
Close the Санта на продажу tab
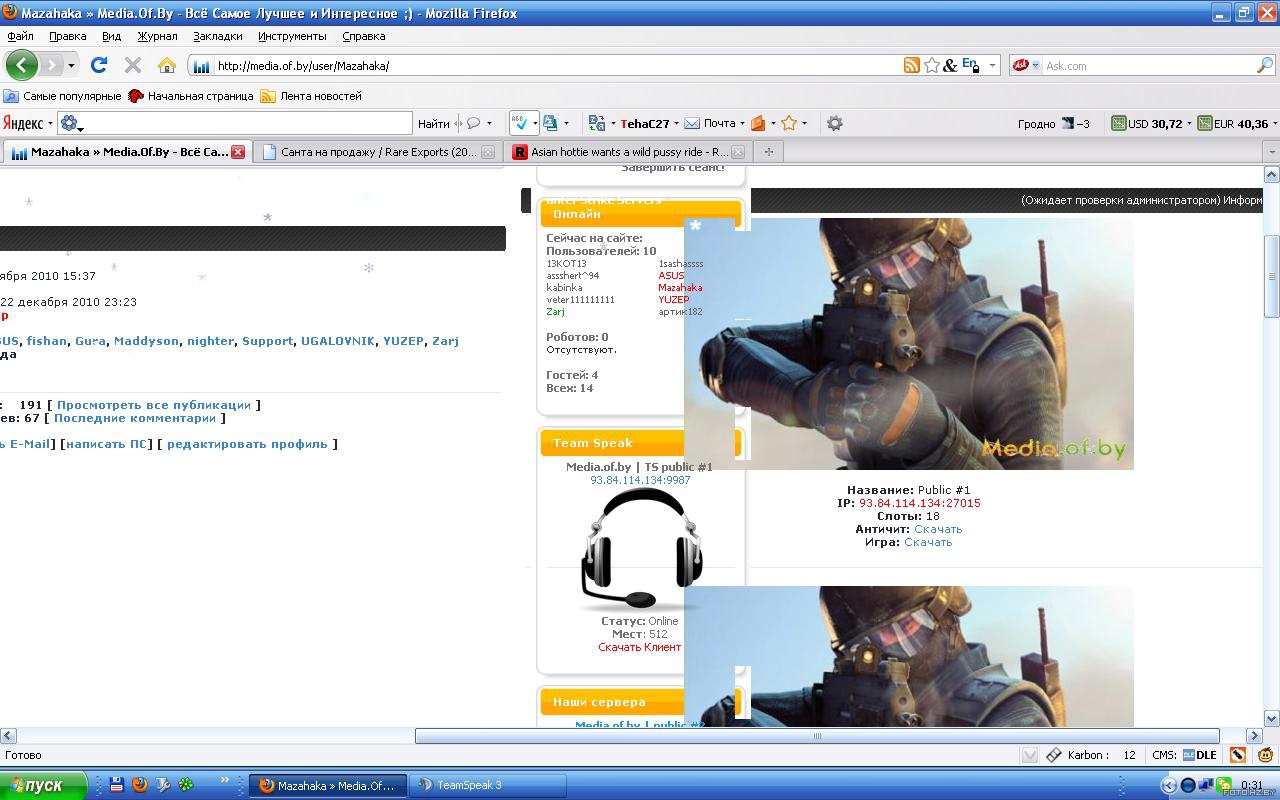point(488,152)
